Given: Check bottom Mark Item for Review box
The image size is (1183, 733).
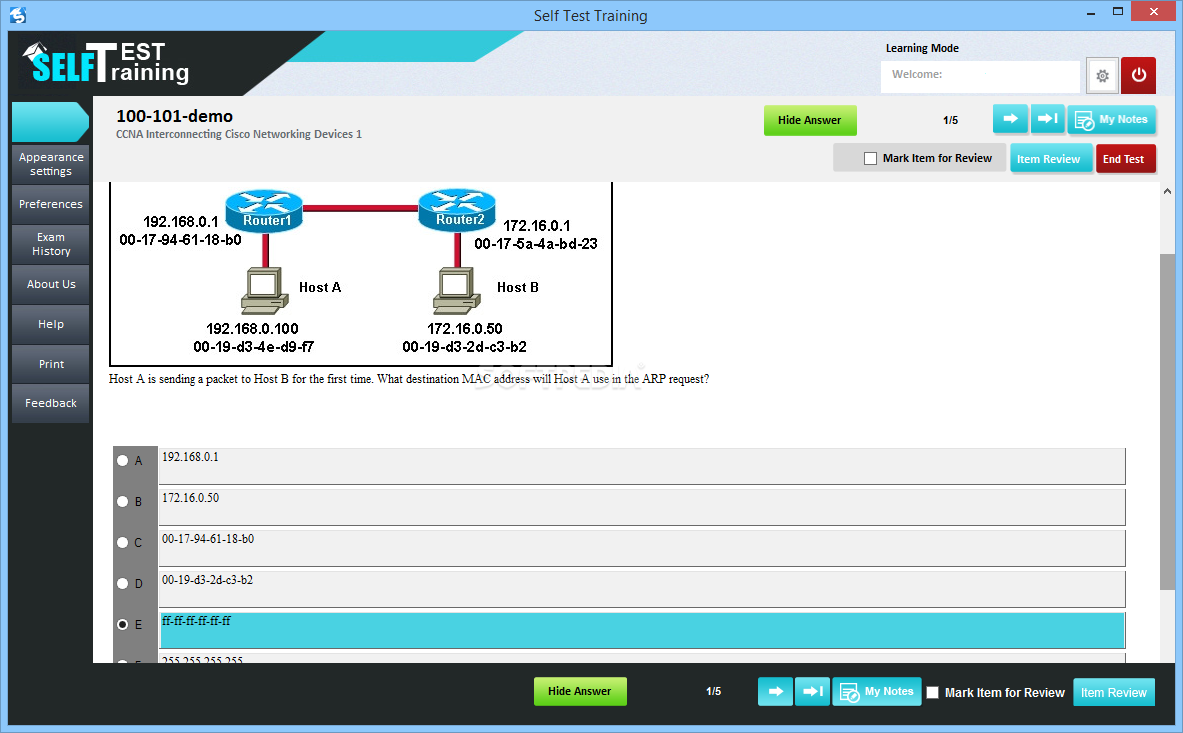Looking at the screenshot, I should (x=933, y=692).
